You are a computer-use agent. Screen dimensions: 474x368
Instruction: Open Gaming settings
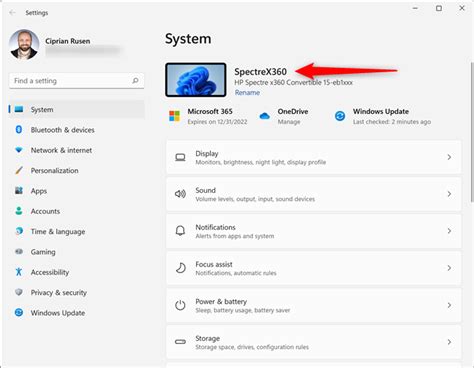click(77, 252)
